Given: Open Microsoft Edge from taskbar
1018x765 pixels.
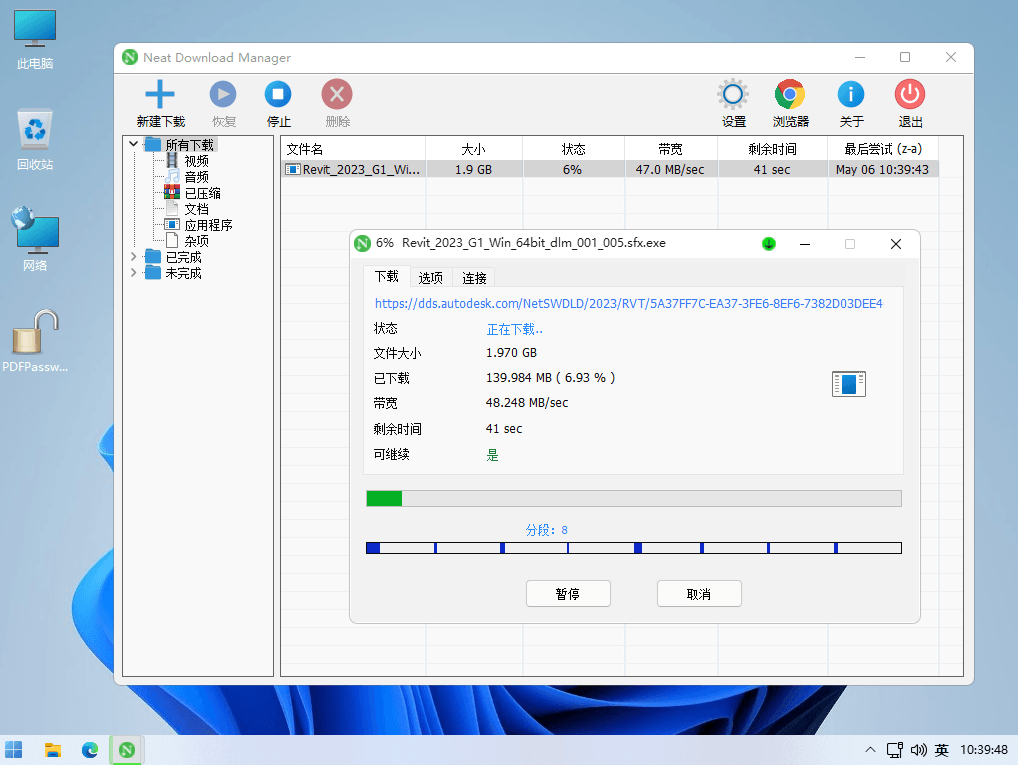Looking at the screenshot, I should pos(90,750).
